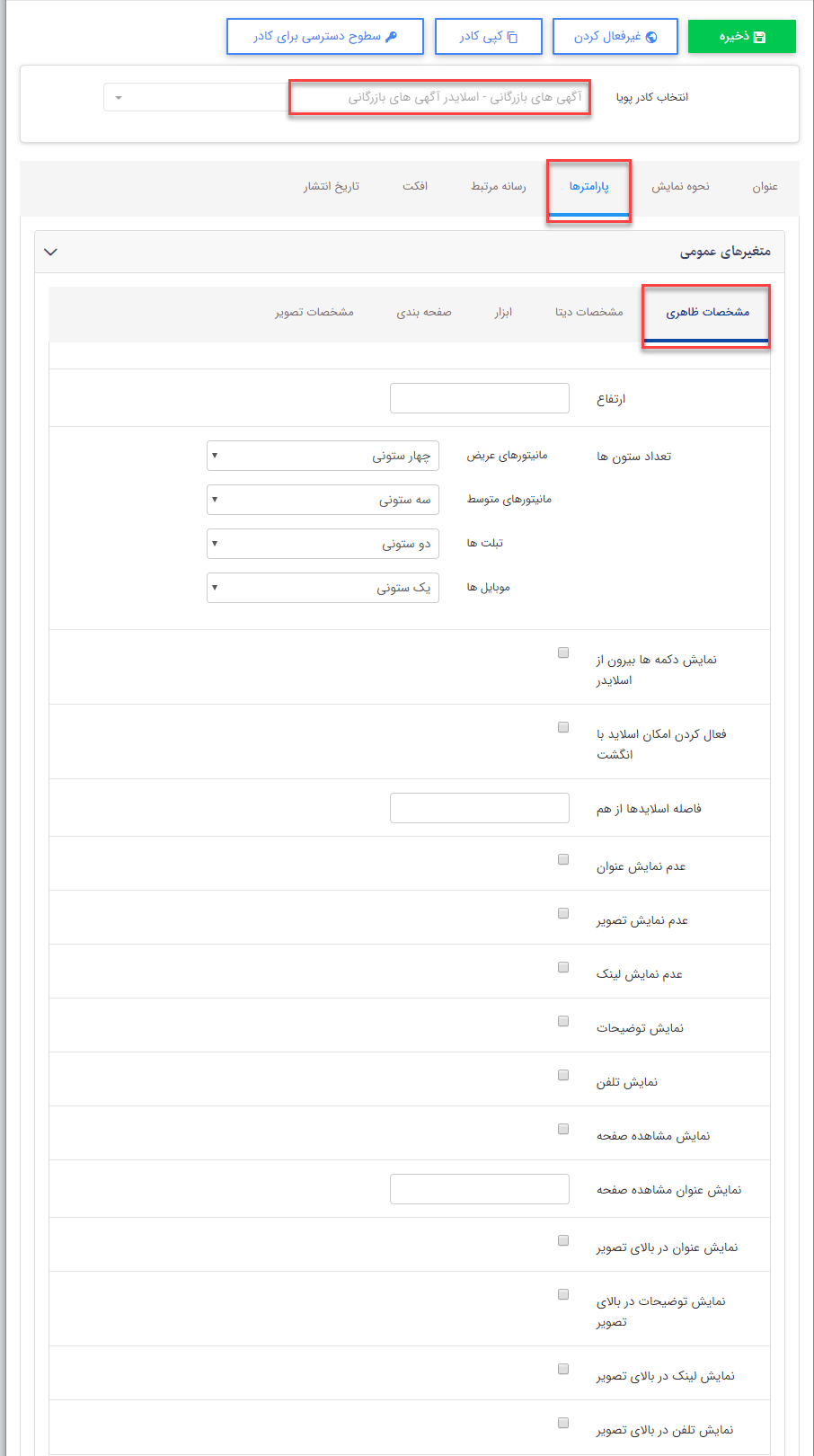Toggle the عدم نمایش عنوان checkbox
This screenshot has height=1456, width=814.
pos(563,859)
